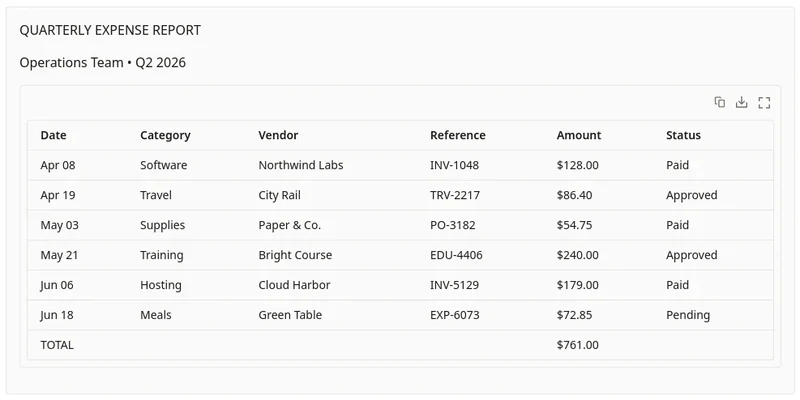Click the $128.00 amount
The height and width of the screenshot is (400, 800).
pos(578,165)
